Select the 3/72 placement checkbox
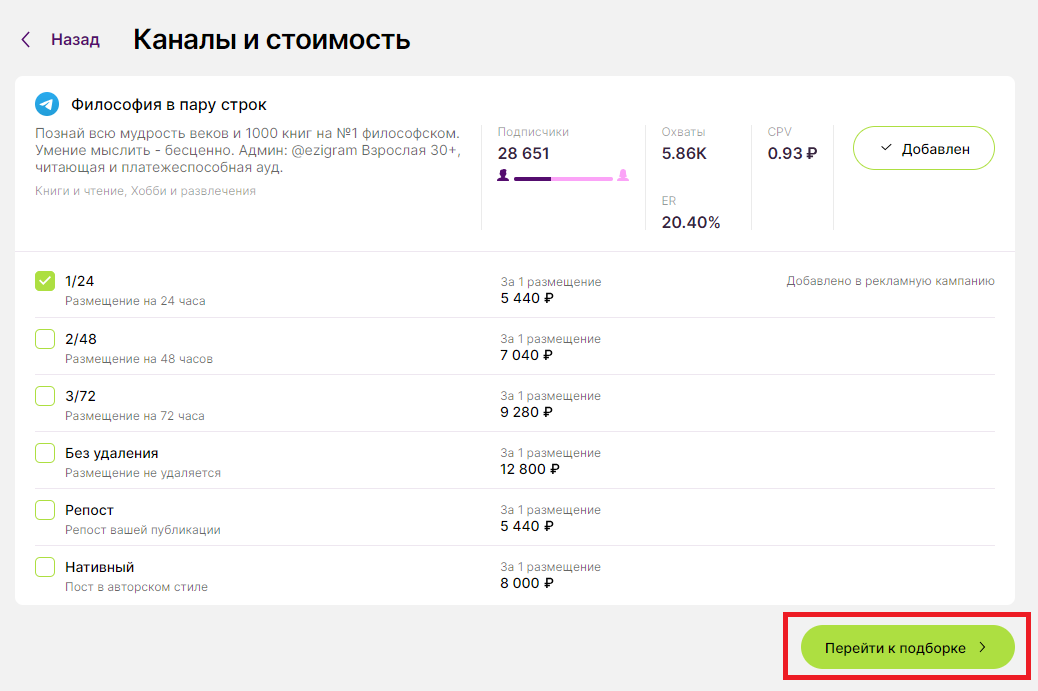This screenshot has height=691, width=1038. [44, 395]
